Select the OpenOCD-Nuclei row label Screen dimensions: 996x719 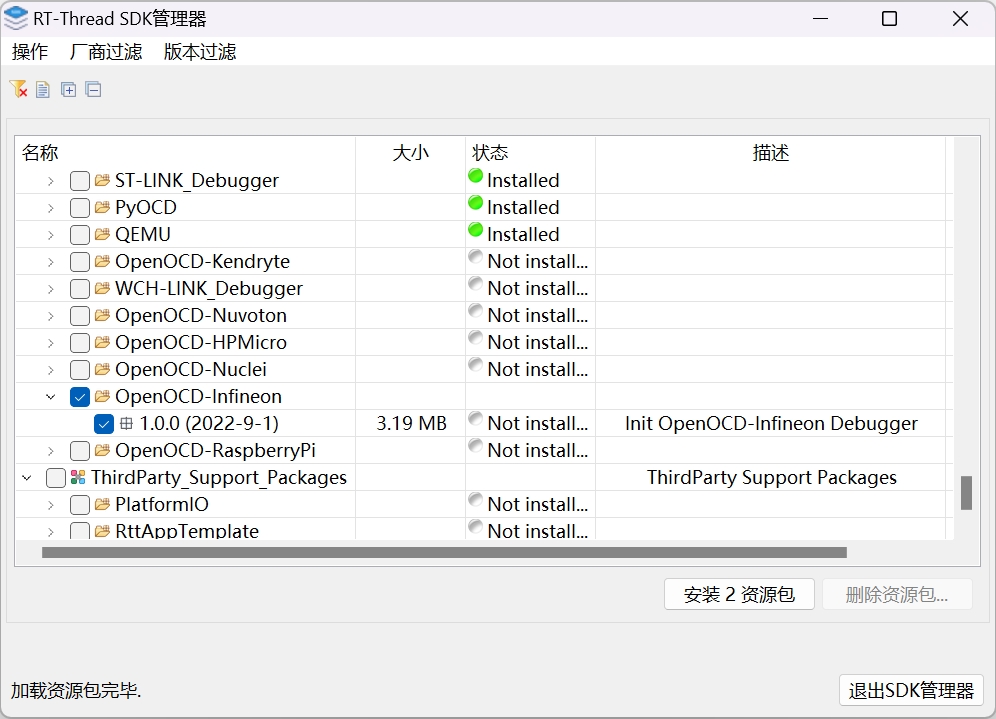pyautogui.click(x=191, y=369)
